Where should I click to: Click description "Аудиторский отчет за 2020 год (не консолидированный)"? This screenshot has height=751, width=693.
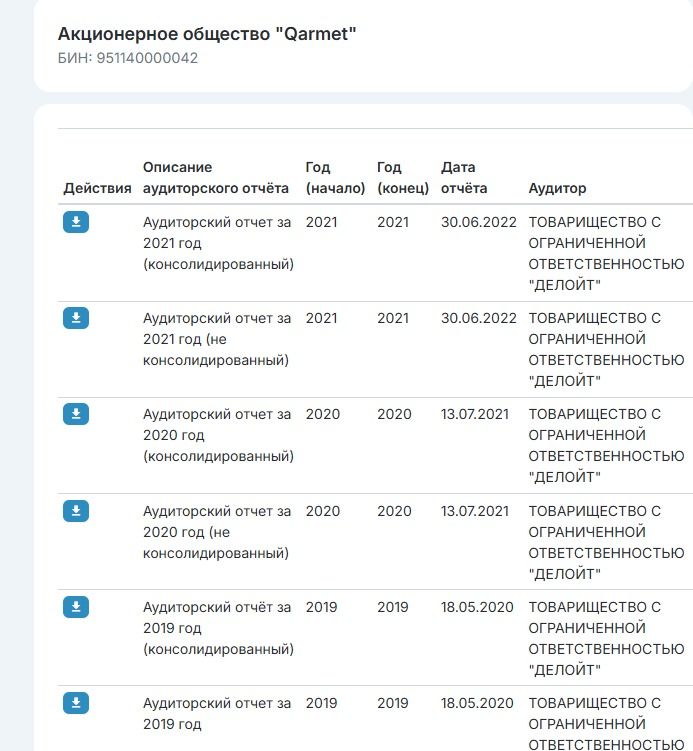217,532
